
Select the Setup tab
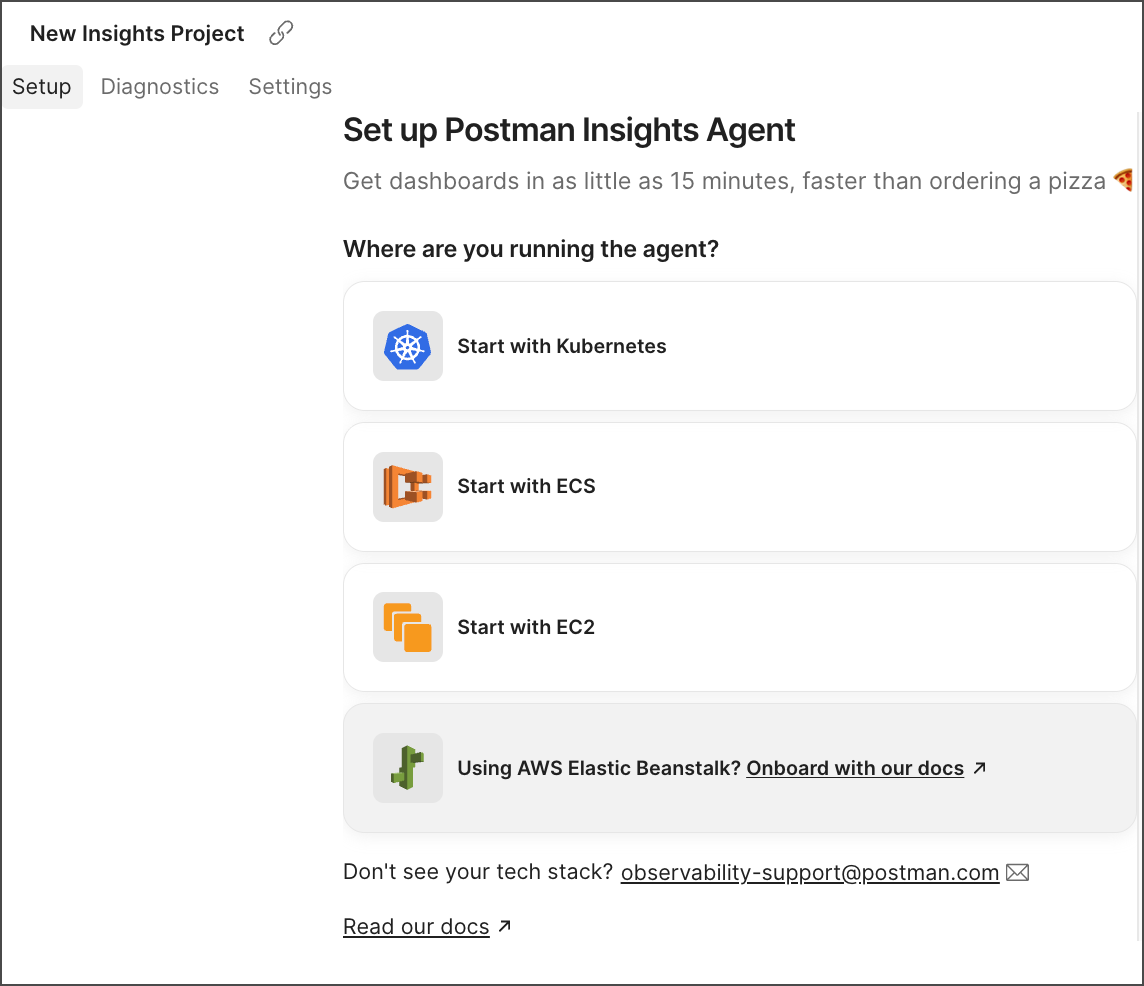tap(42, 87)
